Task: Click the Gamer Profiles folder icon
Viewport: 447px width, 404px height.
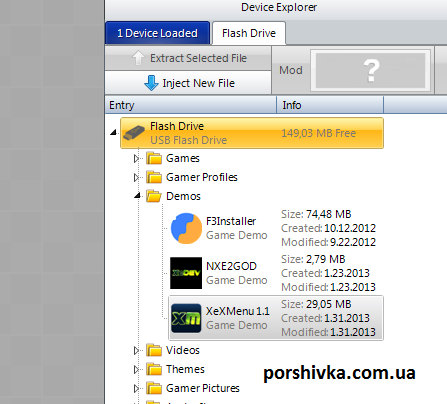Action: (154, 177)
